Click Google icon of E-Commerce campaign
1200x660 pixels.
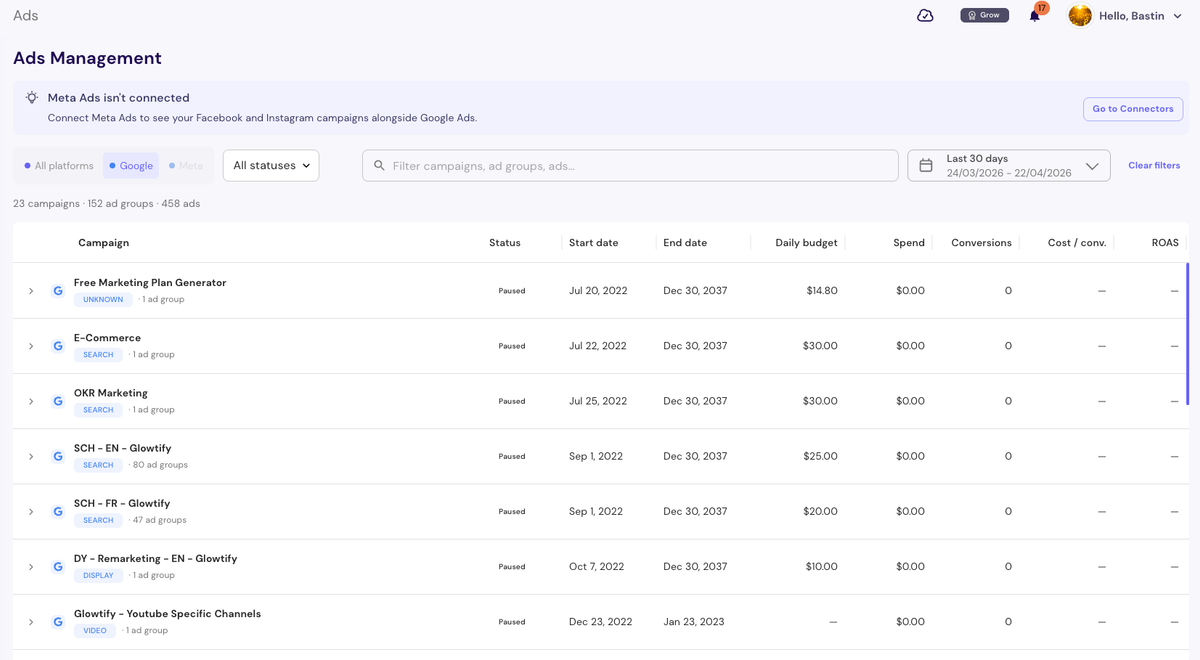tap(58, 346)
